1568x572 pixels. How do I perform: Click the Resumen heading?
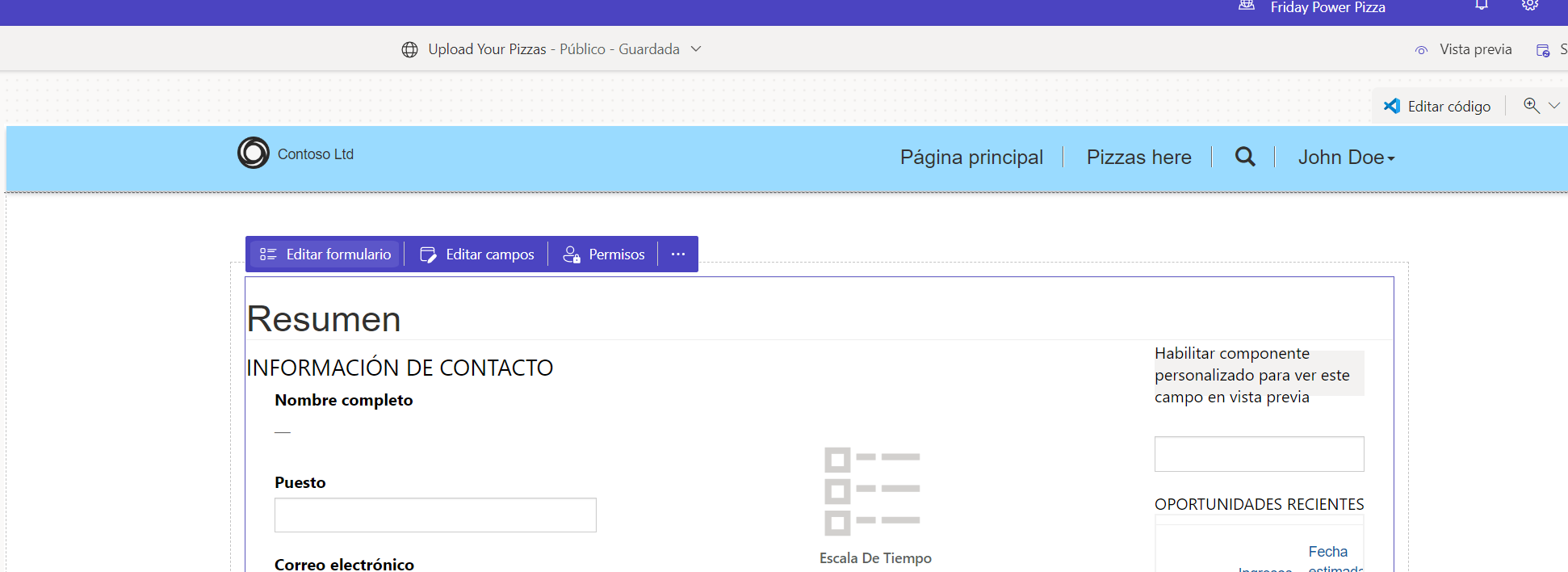[324, 318]
